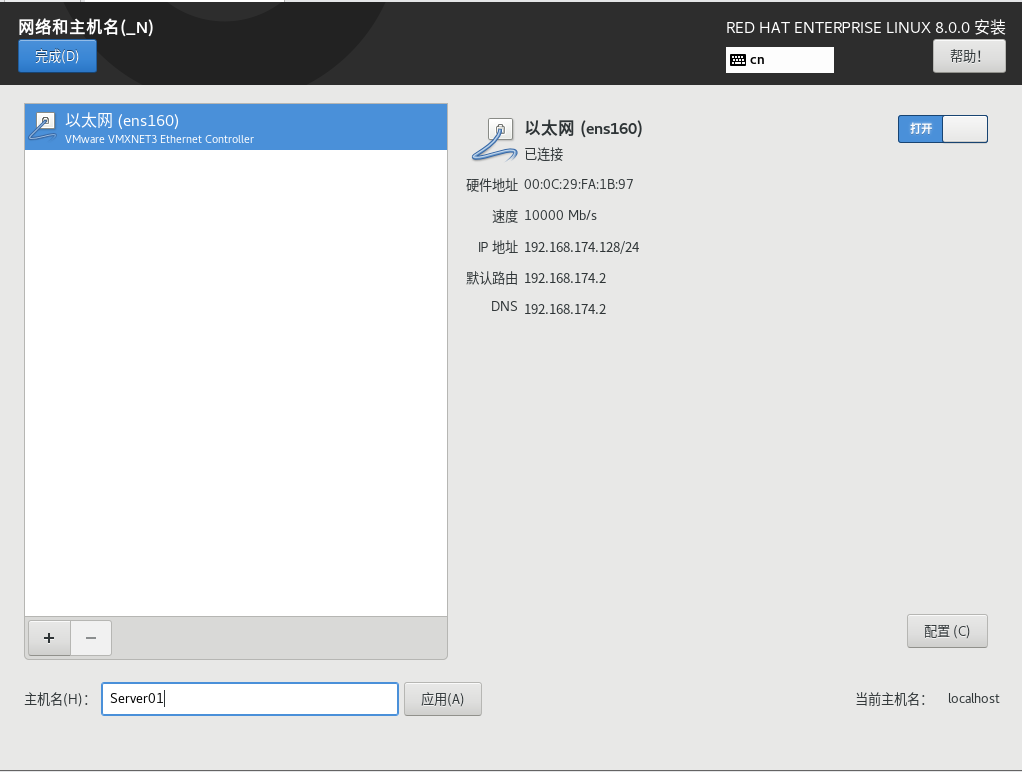Image resolution: width=1022 pixels, height=772 pixels.
Task: Remove the selected device with the minus button
Action: (91, 638)
